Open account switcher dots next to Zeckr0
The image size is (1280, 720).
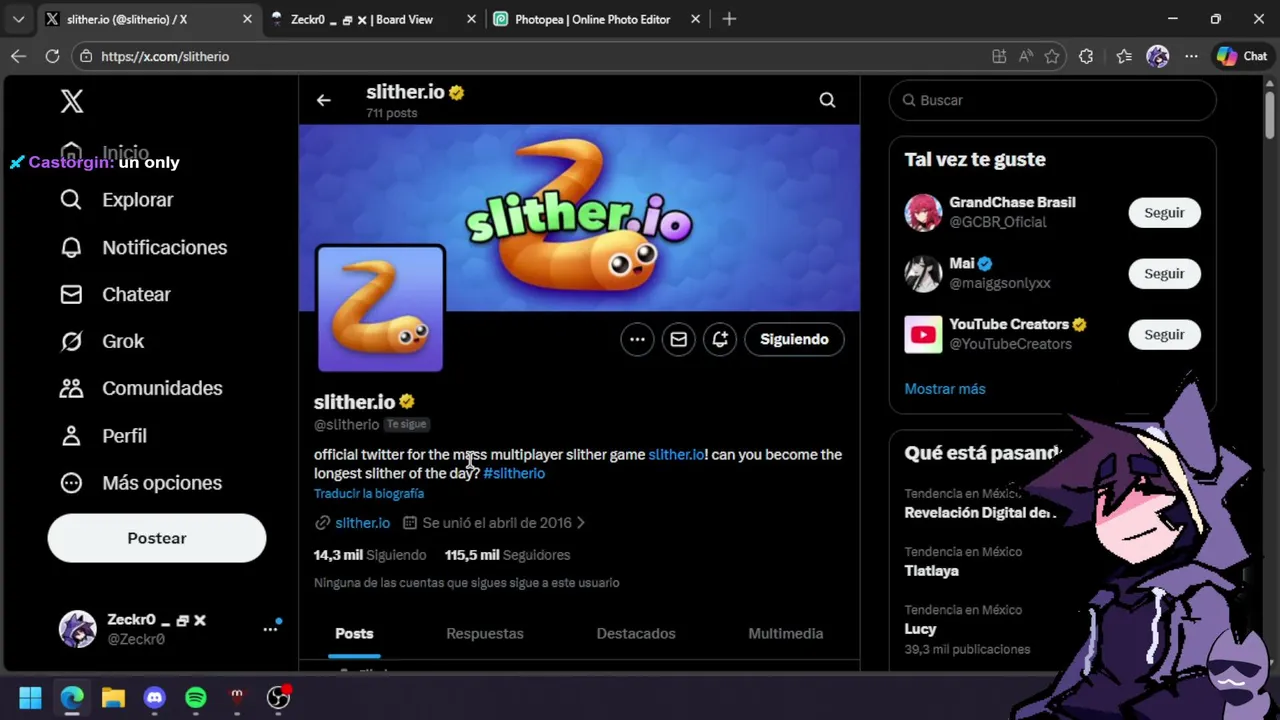[x=270, y=629]
